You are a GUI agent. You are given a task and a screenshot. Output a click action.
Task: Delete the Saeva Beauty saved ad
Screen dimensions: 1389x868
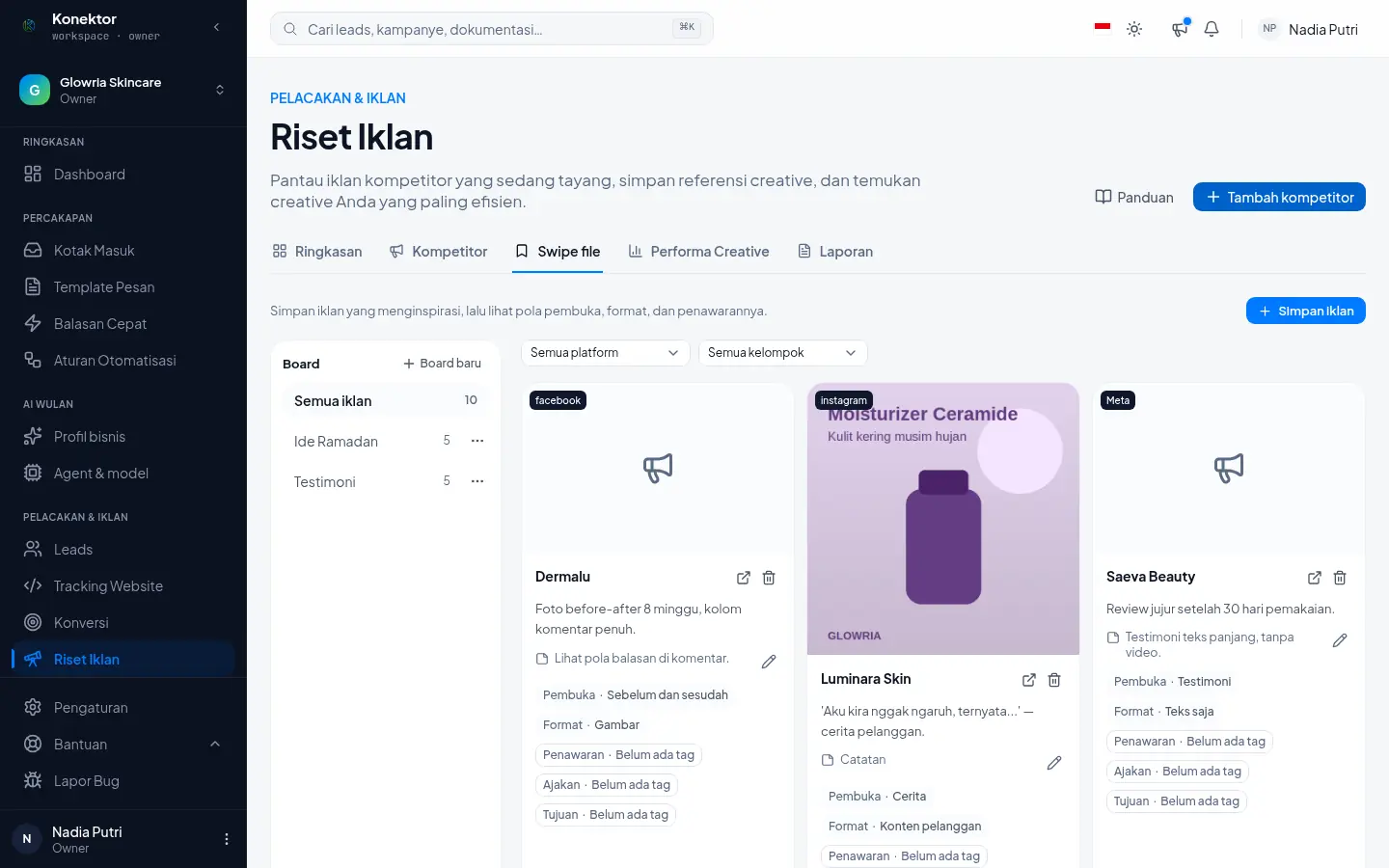click(1340, 578)
